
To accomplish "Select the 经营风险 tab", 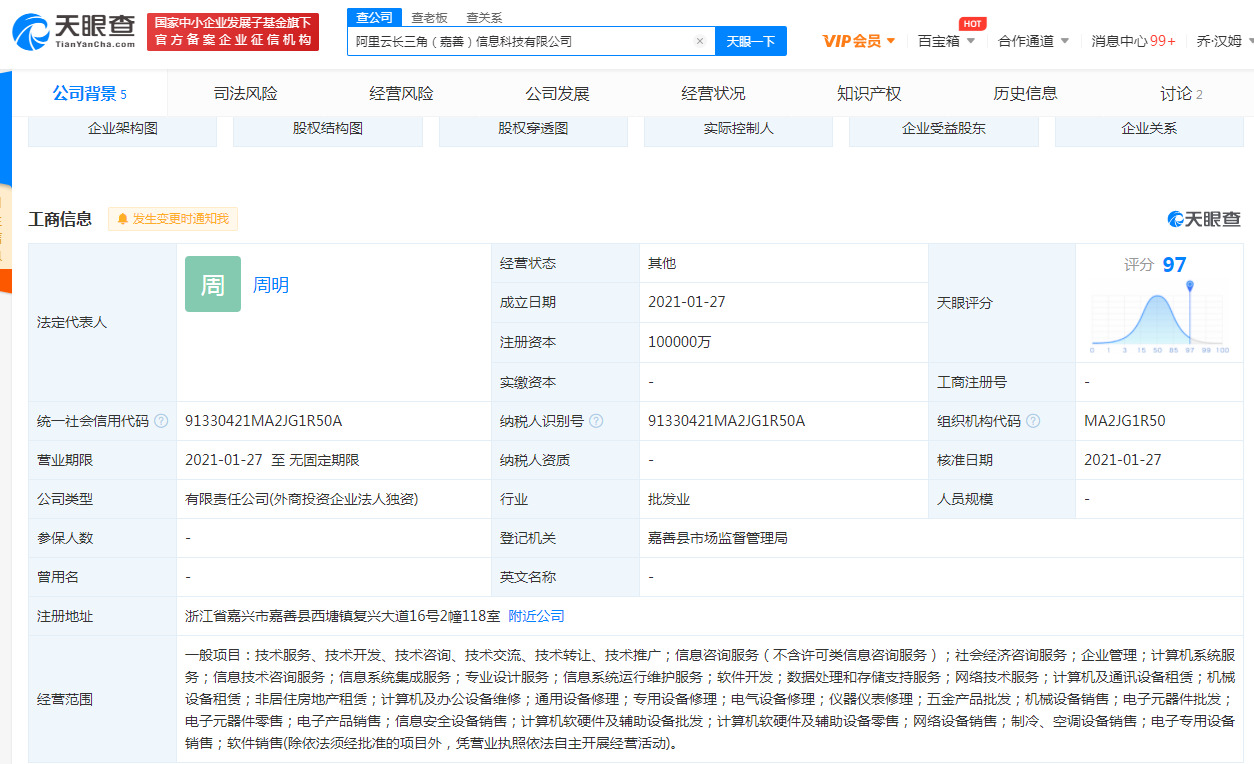I will click(x=401, y=94).
